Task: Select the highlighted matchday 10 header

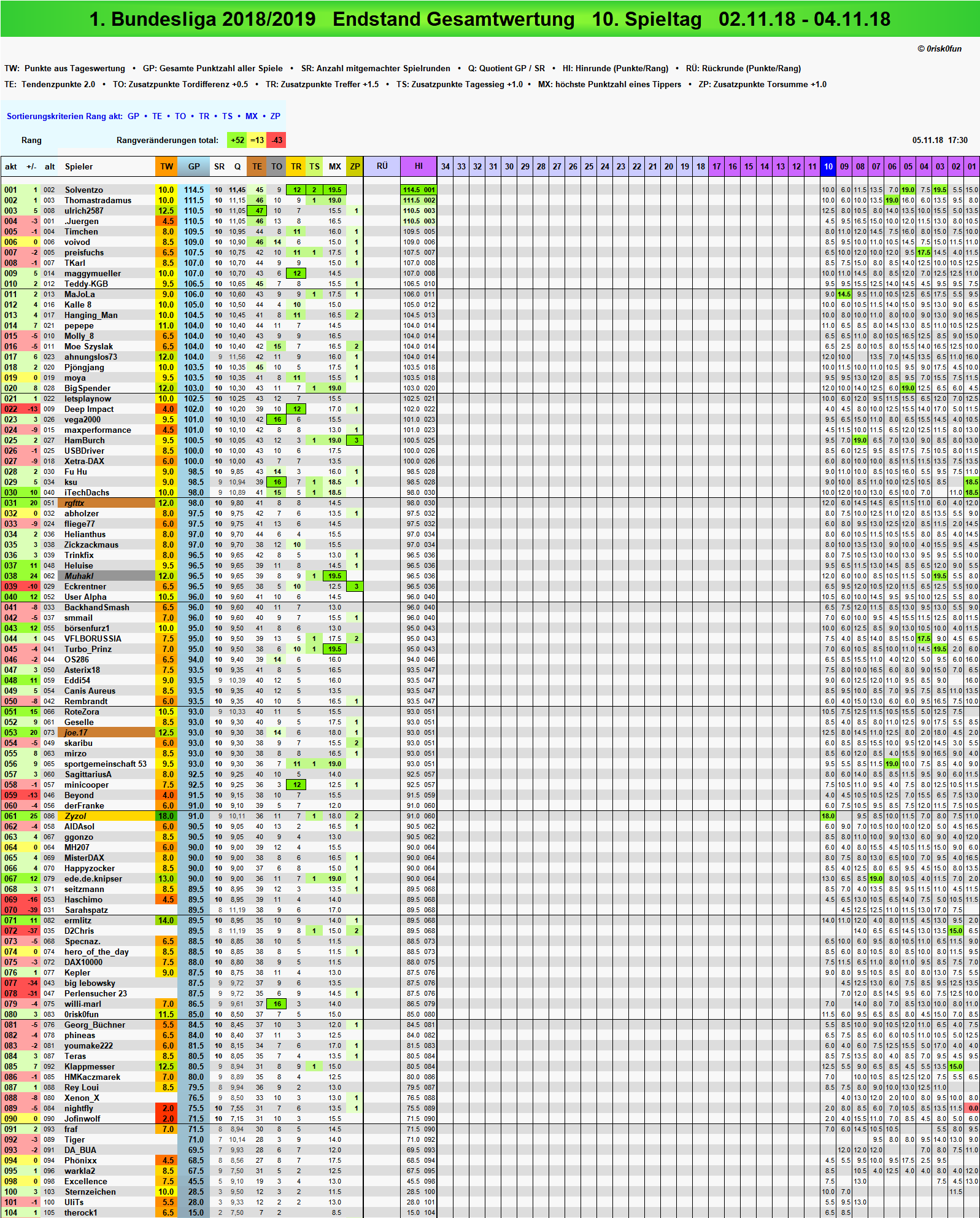Action: pos(828,166)
